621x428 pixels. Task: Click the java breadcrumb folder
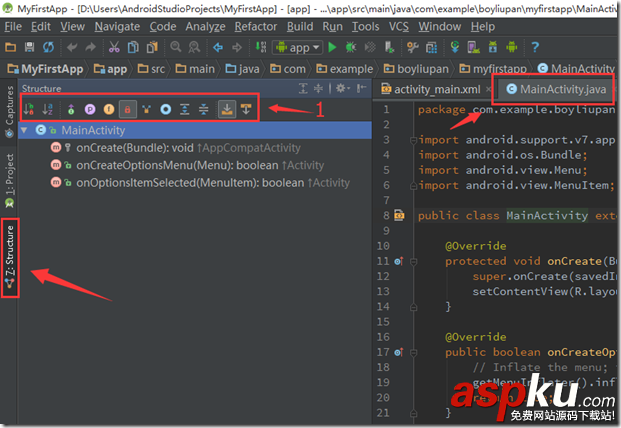click(242, 69)
